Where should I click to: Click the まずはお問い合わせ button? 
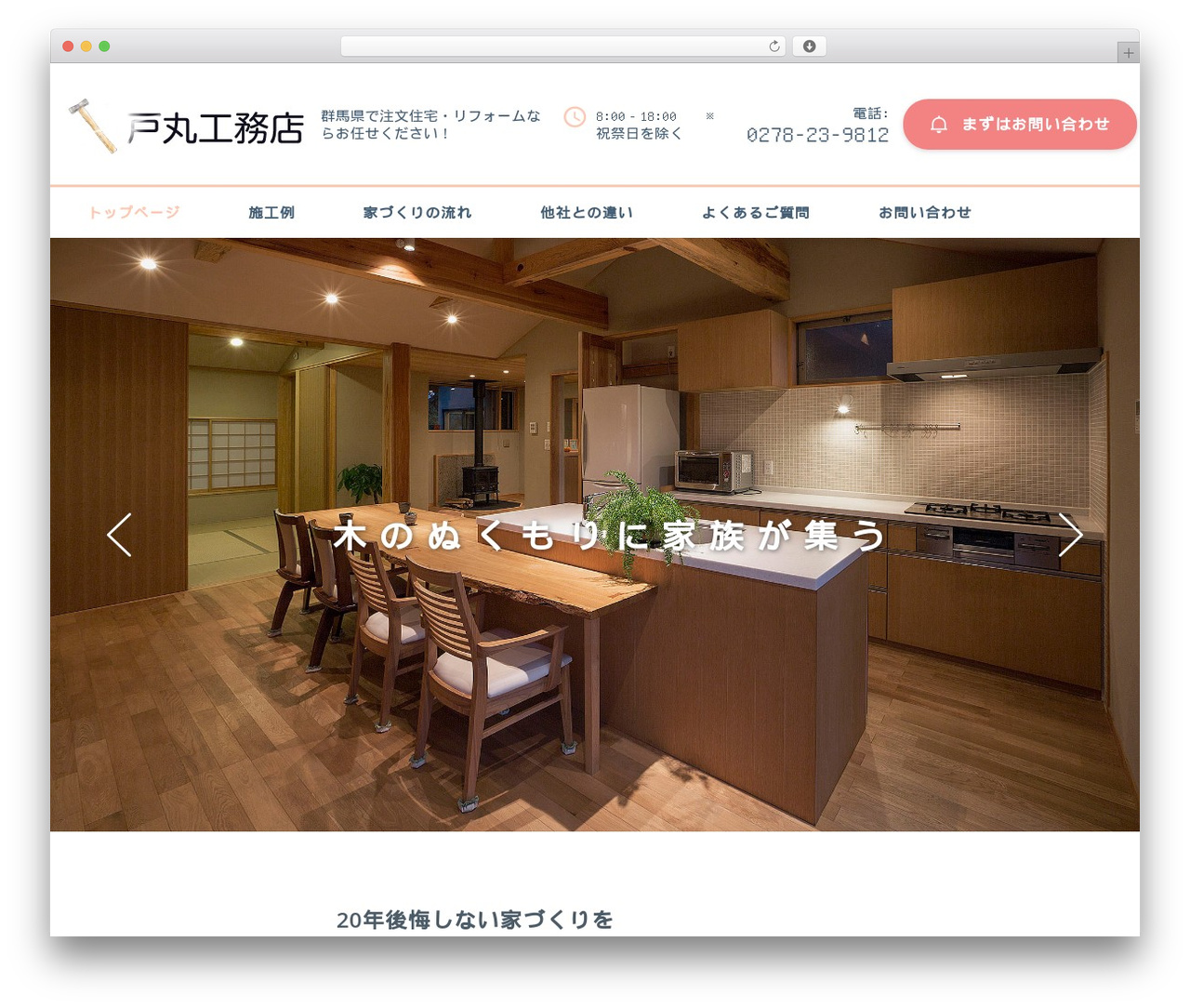1020,125
